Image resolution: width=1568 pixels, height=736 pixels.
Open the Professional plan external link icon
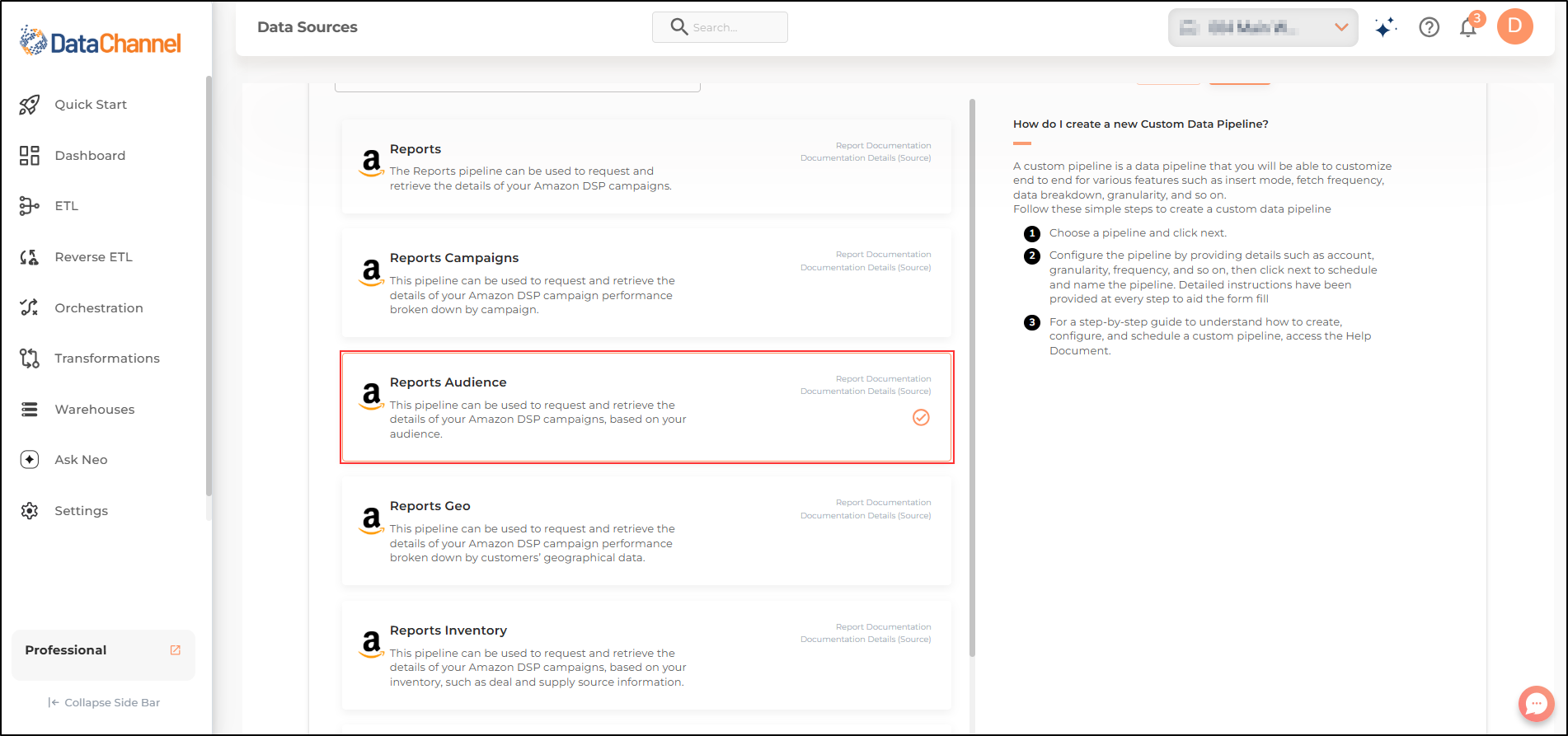[x=176, y=650]
